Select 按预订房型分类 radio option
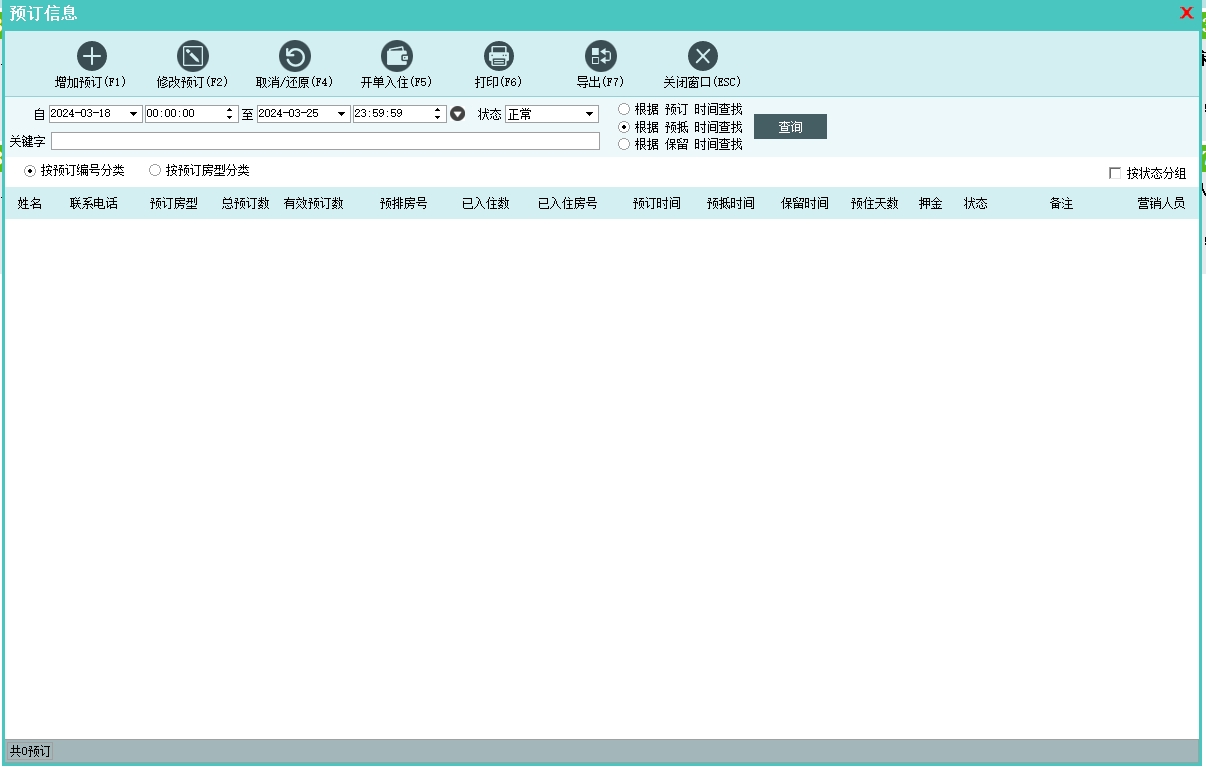 coord(155,171)
